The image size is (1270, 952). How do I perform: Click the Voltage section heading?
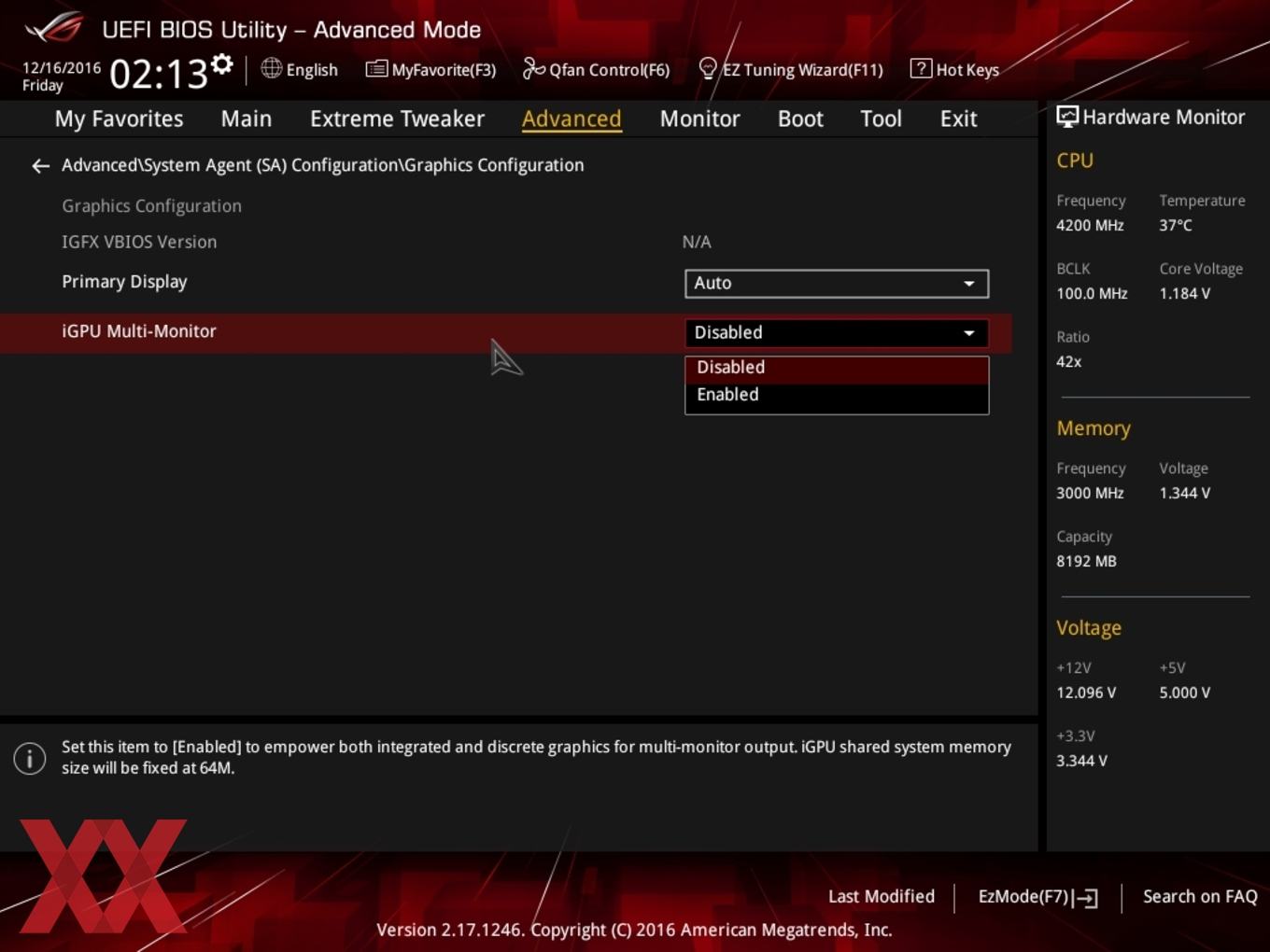1089,628
